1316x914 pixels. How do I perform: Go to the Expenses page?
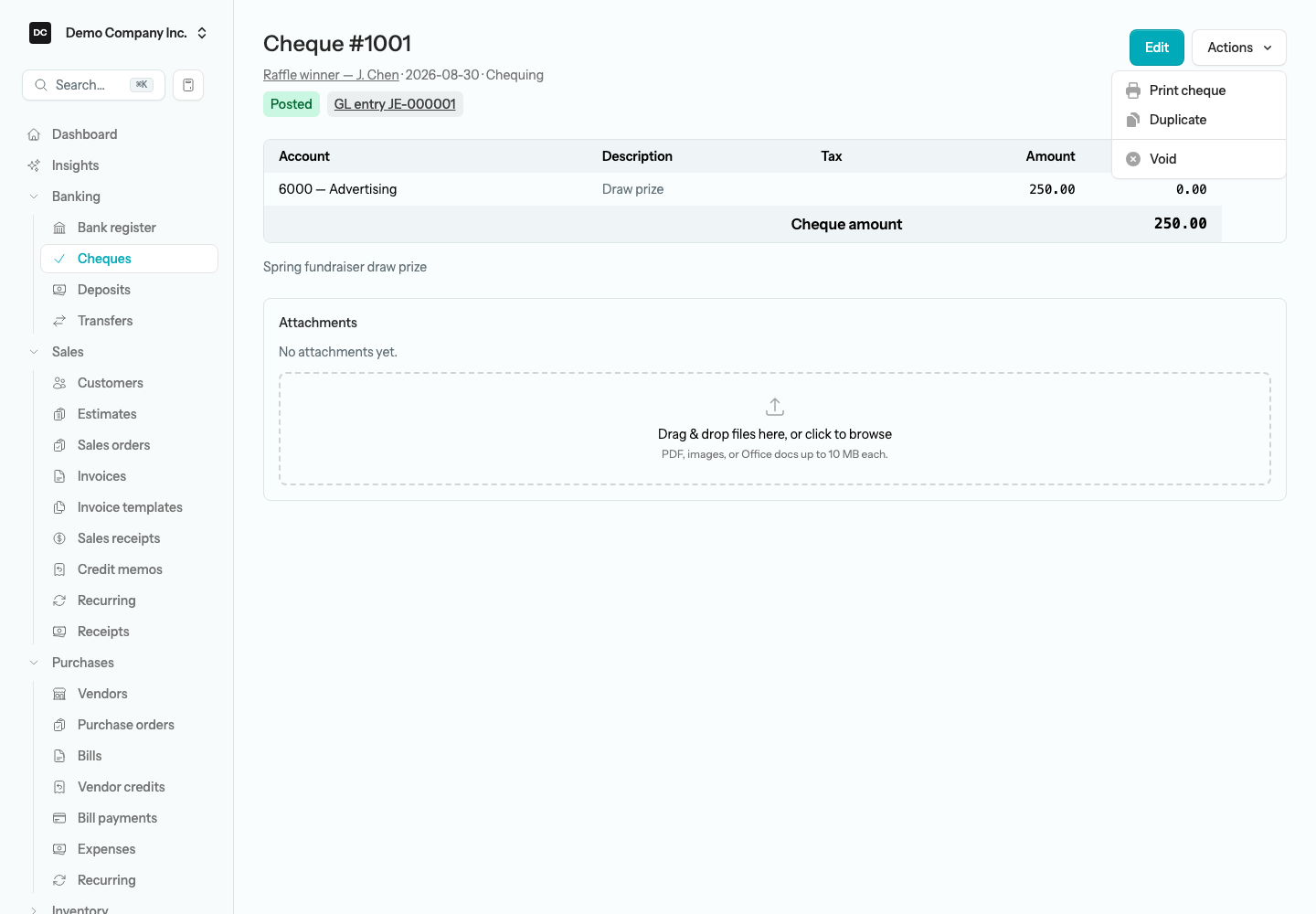[x=129, y=849]
